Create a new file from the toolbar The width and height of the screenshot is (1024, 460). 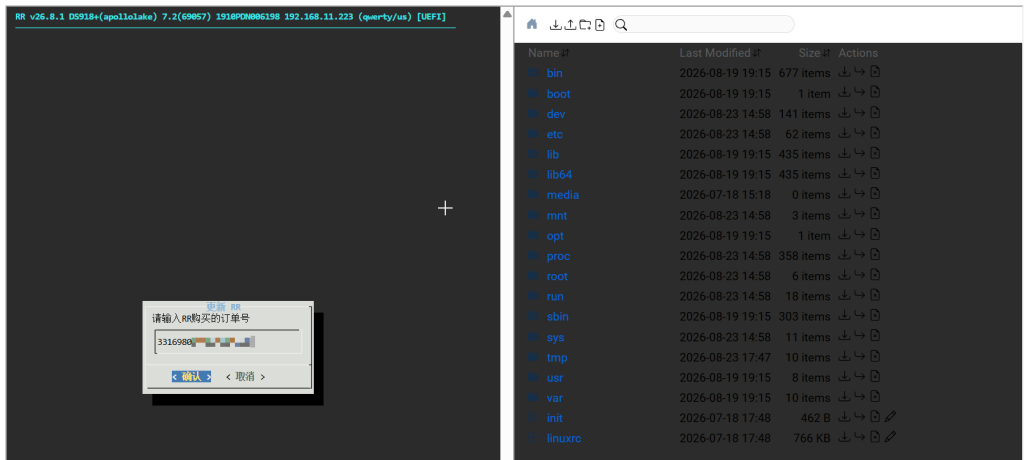tap(600, 25)
